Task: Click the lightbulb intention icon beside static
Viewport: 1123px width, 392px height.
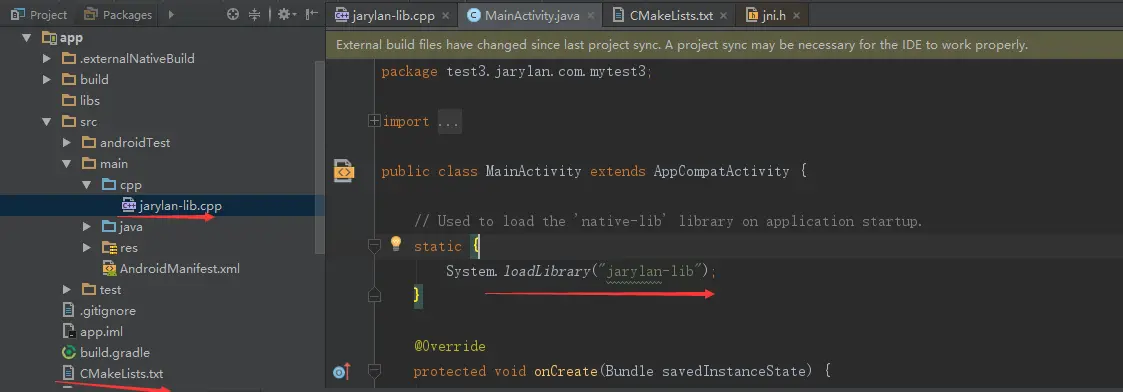Action: (395, 244)
